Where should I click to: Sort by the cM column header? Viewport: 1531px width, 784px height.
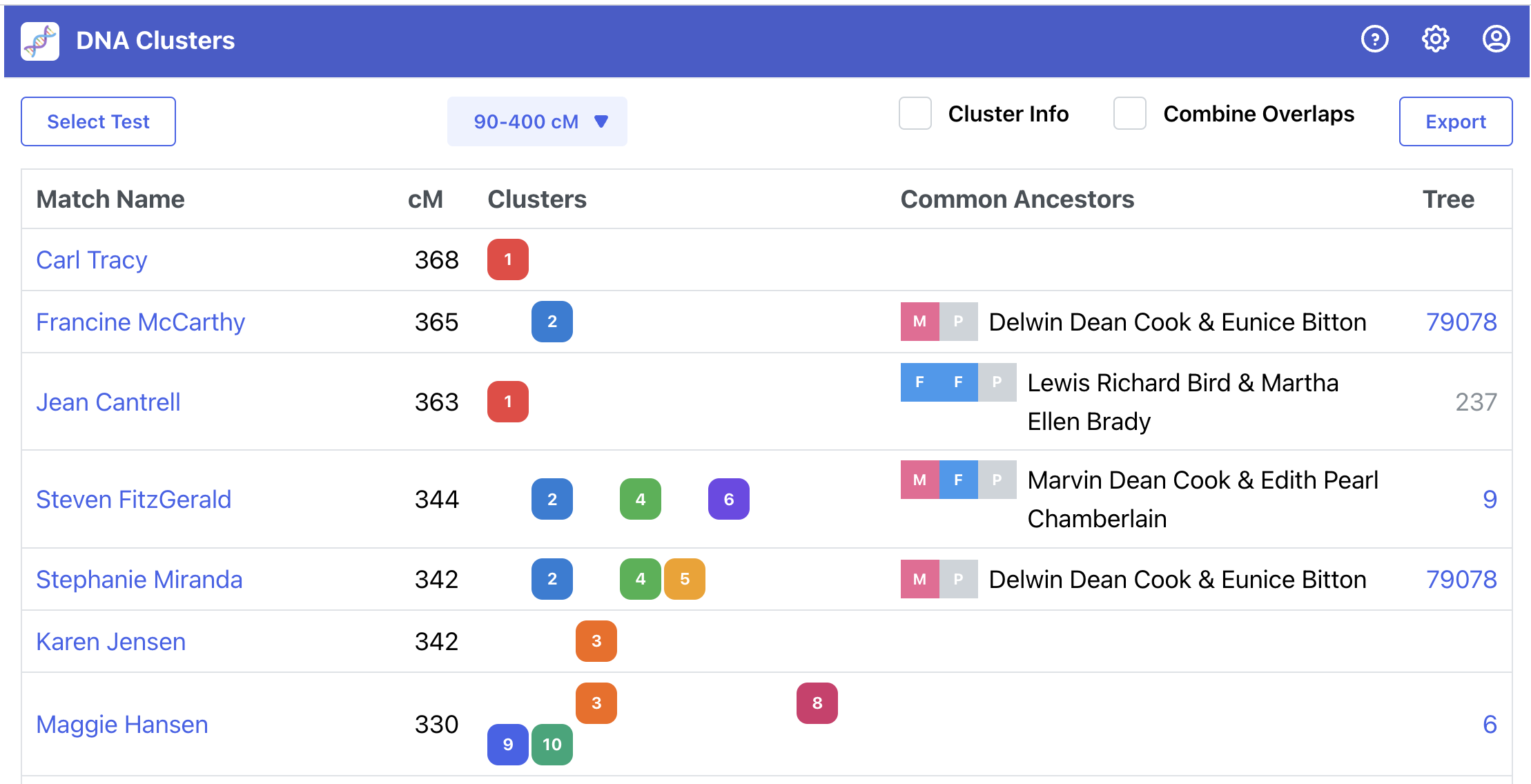[425, 199]
